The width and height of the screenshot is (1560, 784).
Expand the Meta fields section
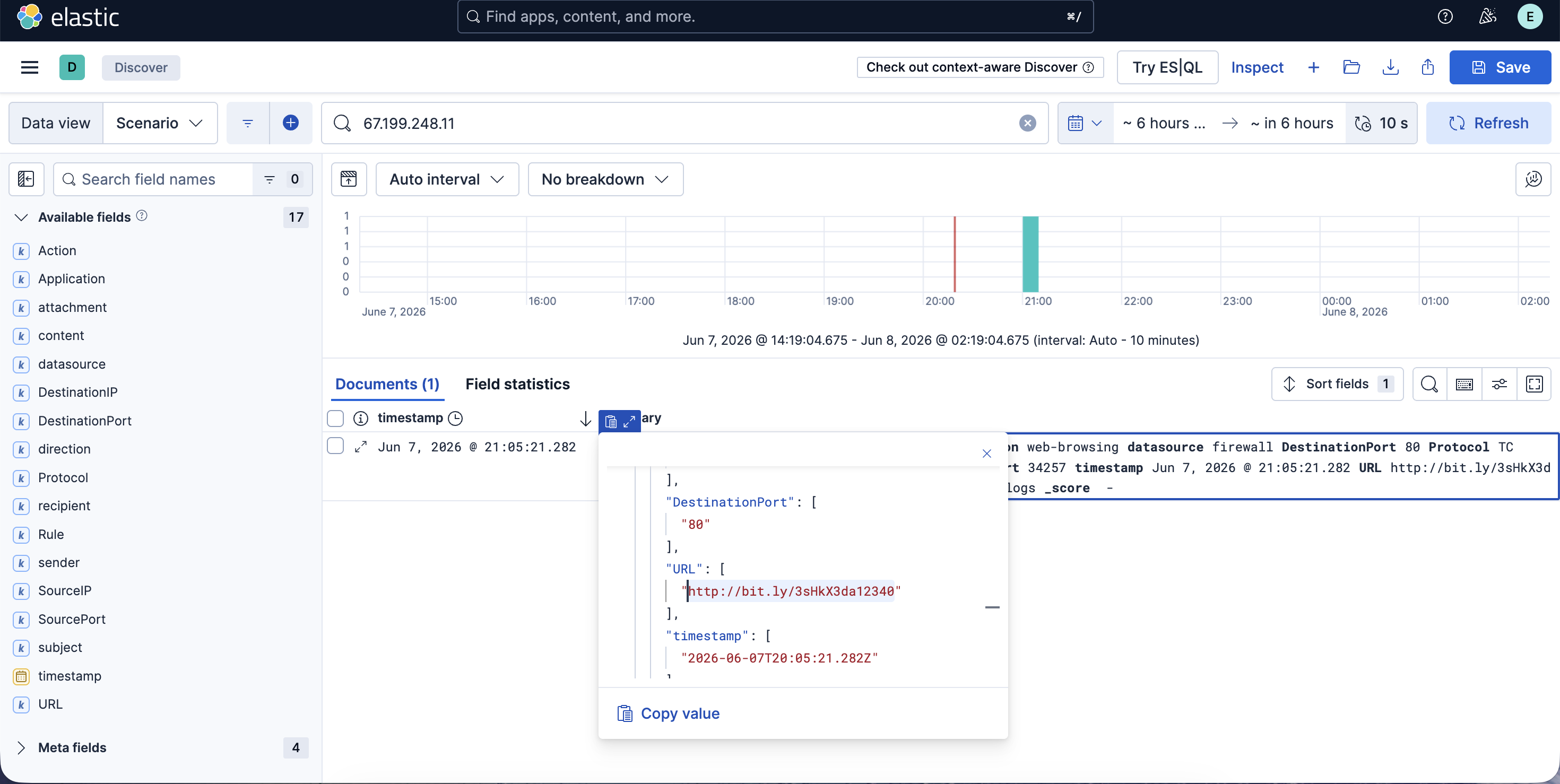(x=21, y=748)
